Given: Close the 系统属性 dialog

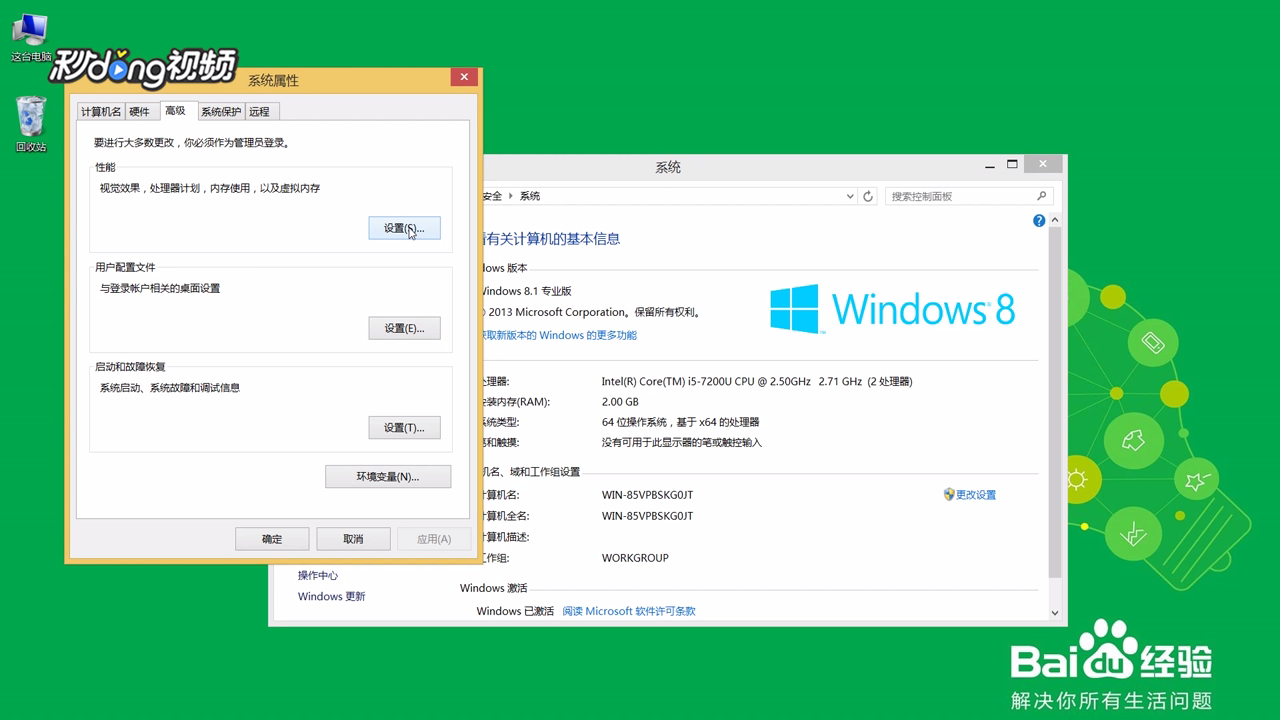Looking at the screenshot, I should pos(463,77).
